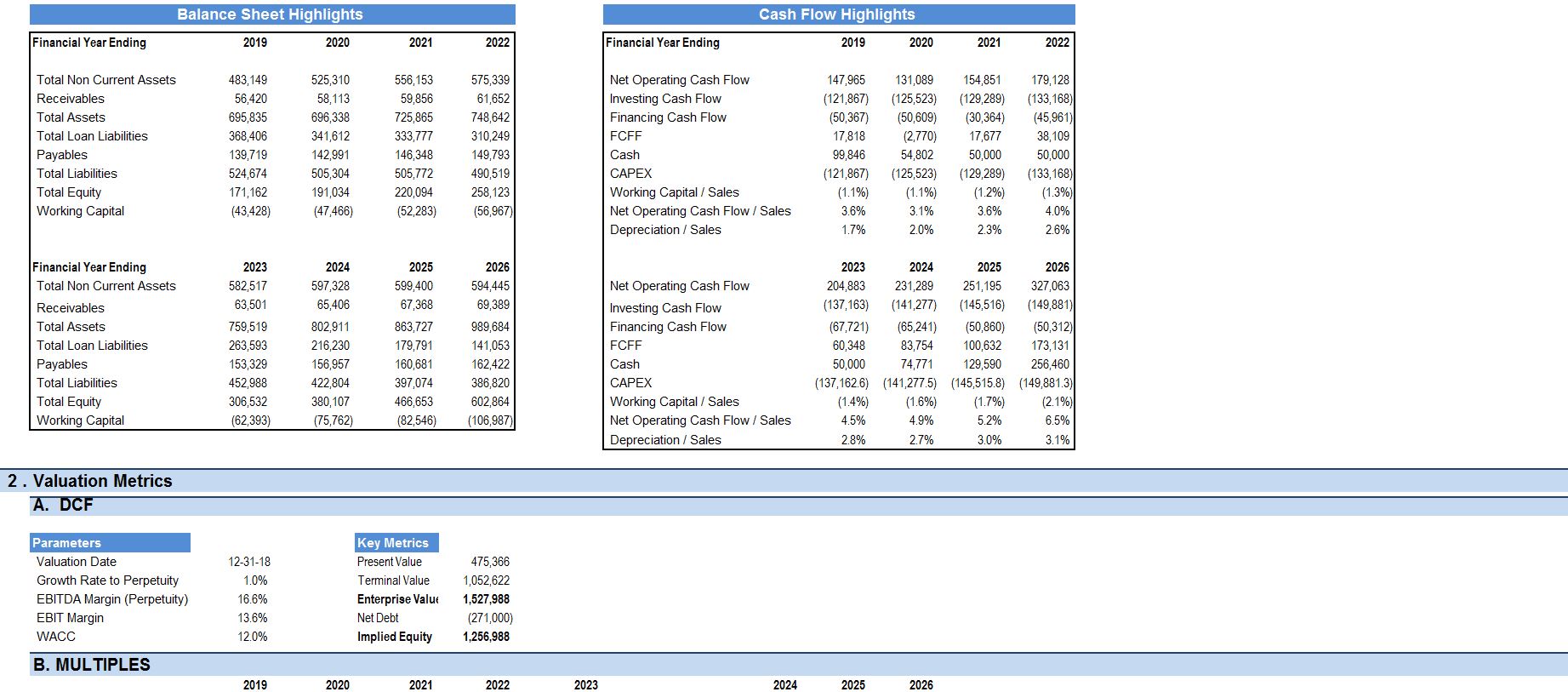Screen dimensions: 1568x692
Task: Select the 2020 Receivables value 58,113
Action: click(333, 99)
